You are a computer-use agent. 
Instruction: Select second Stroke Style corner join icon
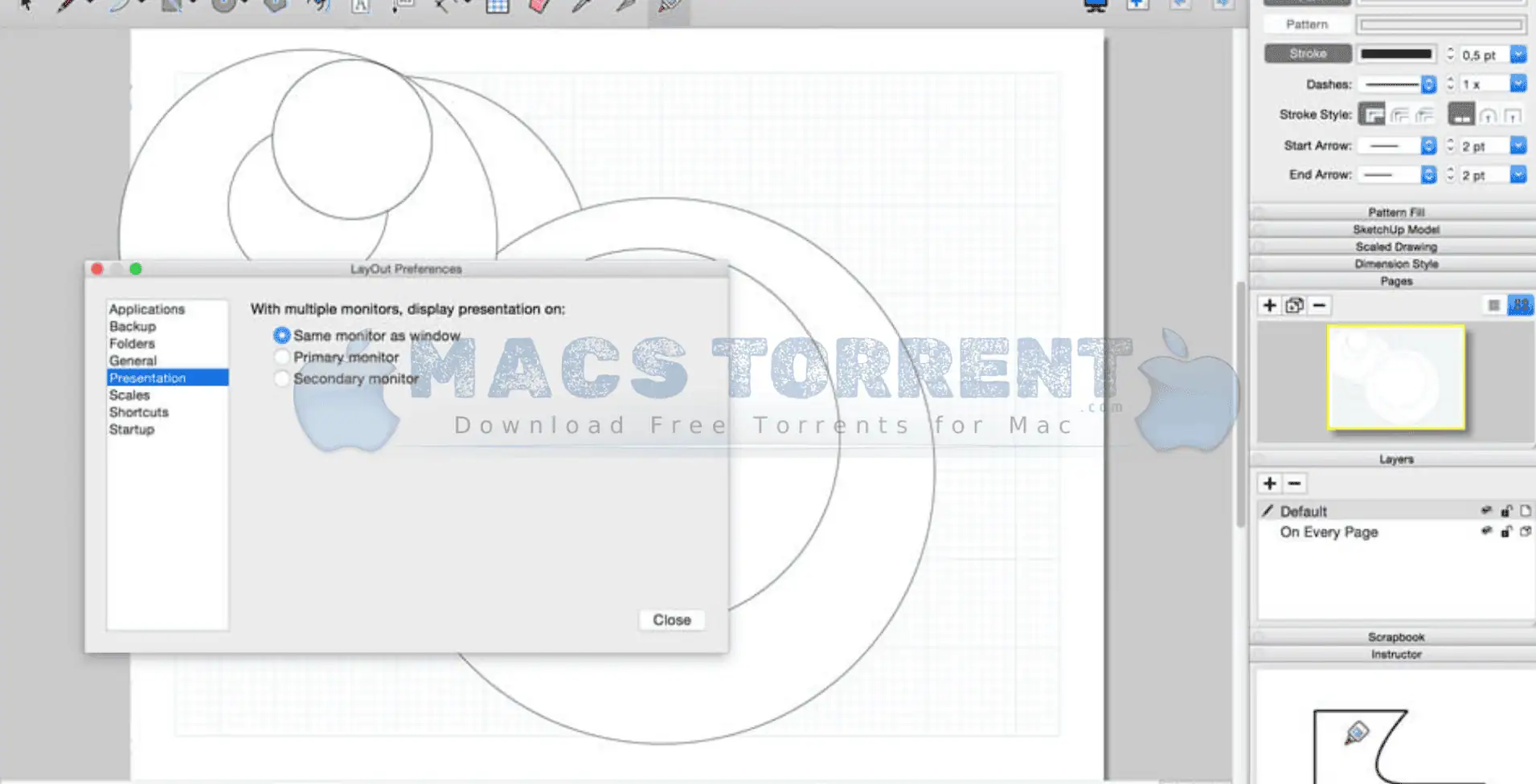click(1399, 116)
